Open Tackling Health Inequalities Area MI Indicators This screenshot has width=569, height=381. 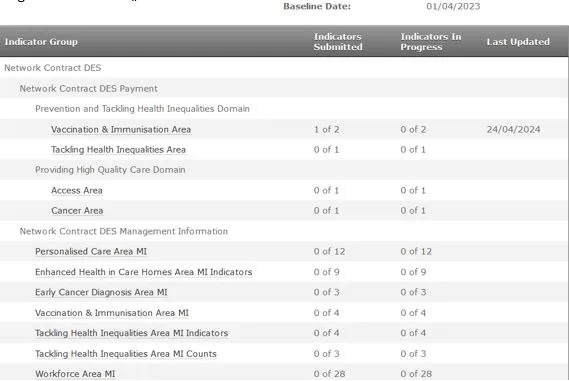[x=132, y=333]
